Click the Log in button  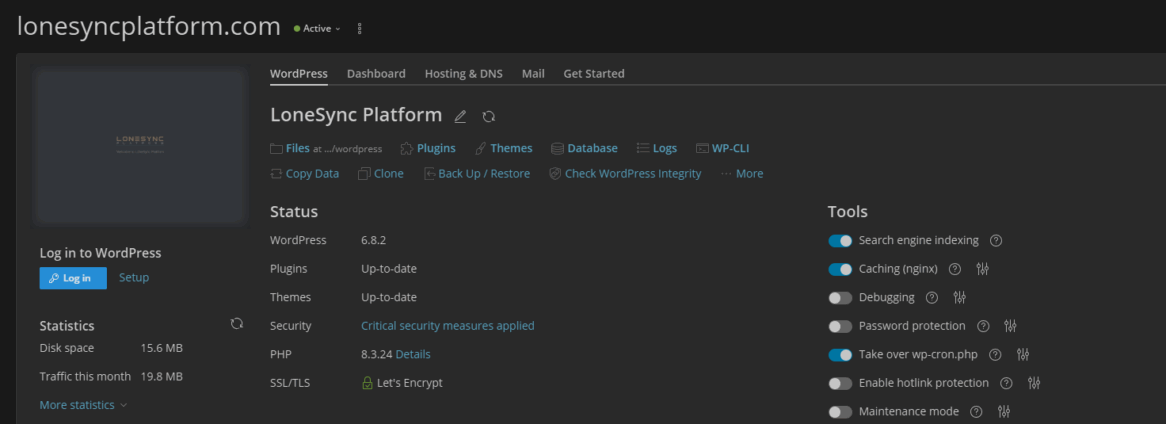point(73,278)
